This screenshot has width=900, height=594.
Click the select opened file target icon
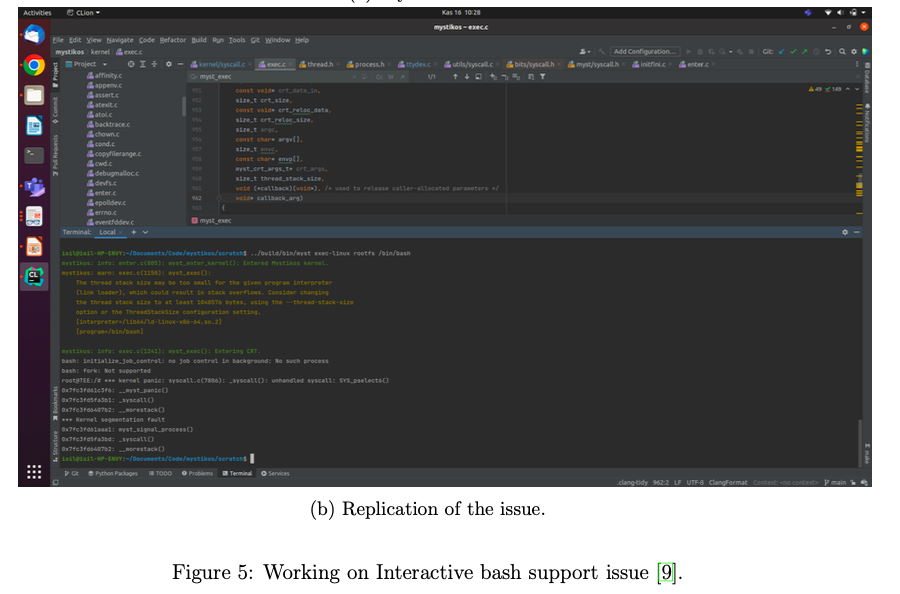(x=131, y=64)
